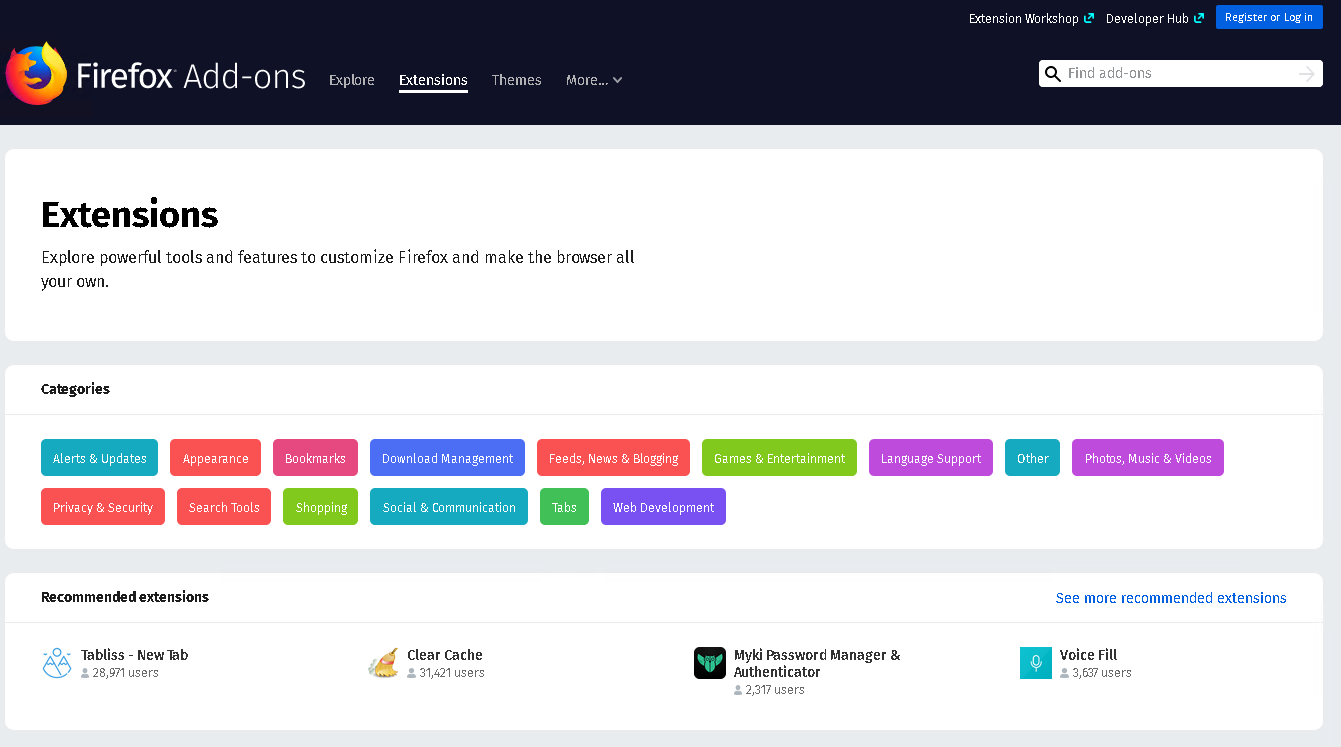Open Photos, Music & Videos category
Viewport: 1341px width, 747px height.
pos(1148,458)
